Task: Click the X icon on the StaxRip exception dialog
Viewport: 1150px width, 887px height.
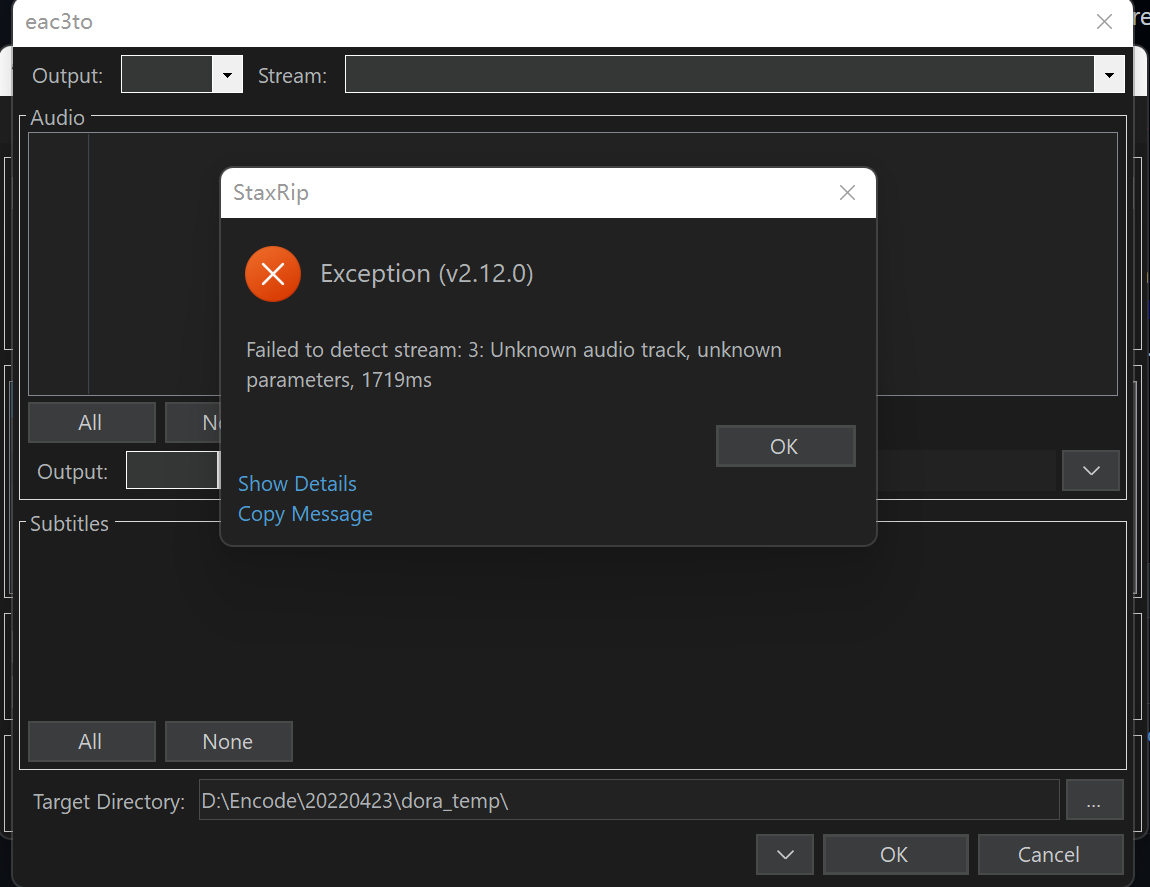Action: tap(847, 192)
